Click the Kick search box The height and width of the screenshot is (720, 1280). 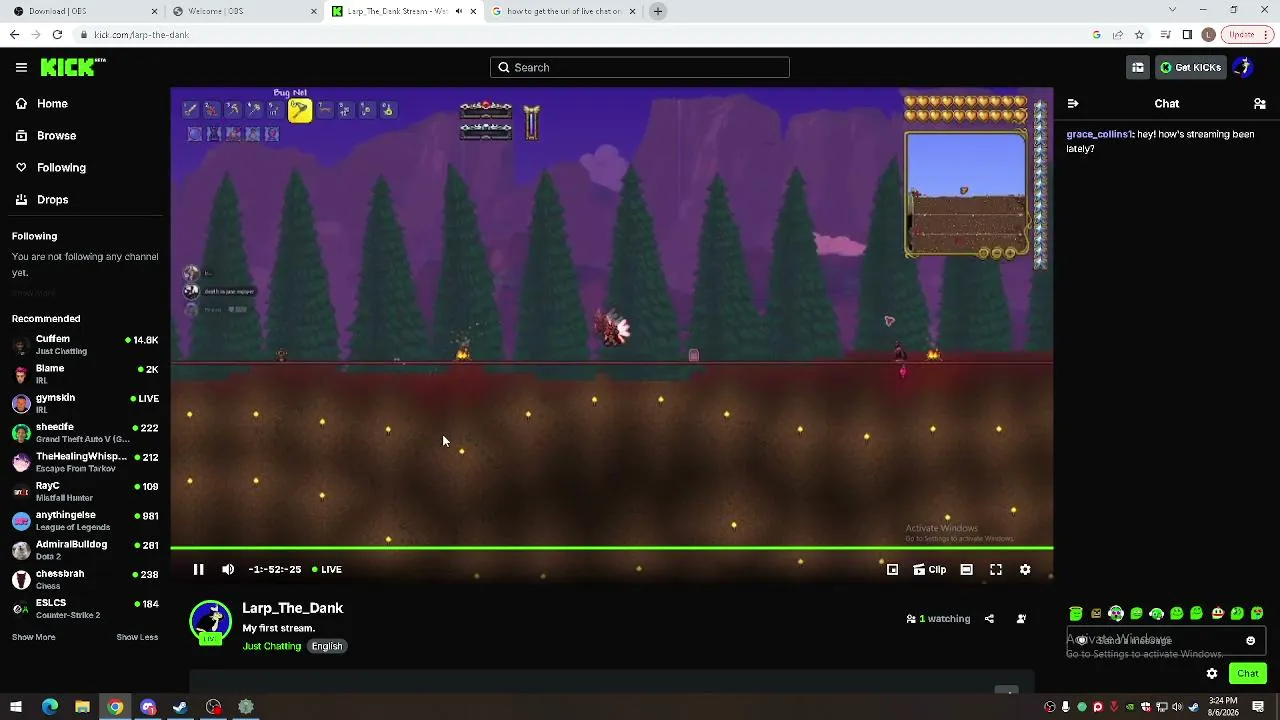pyautogui.click(x=640, y=67)
